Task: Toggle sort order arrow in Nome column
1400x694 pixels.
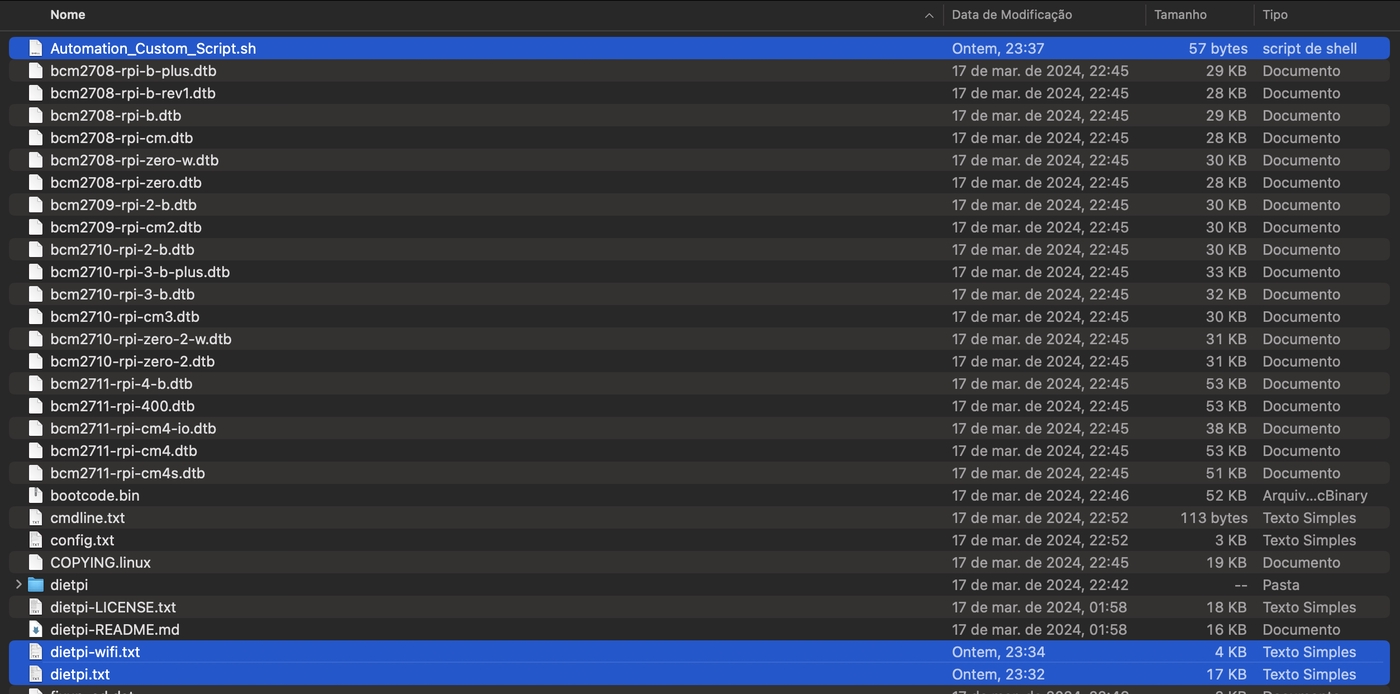Action: click(929, 15)
